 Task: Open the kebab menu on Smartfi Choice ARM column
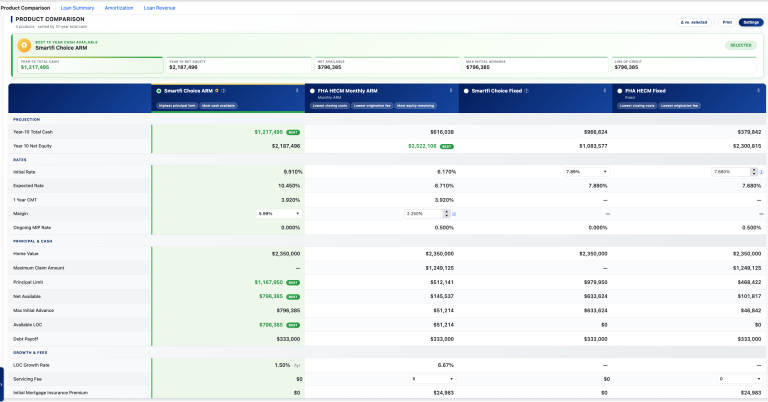[297, 91]
